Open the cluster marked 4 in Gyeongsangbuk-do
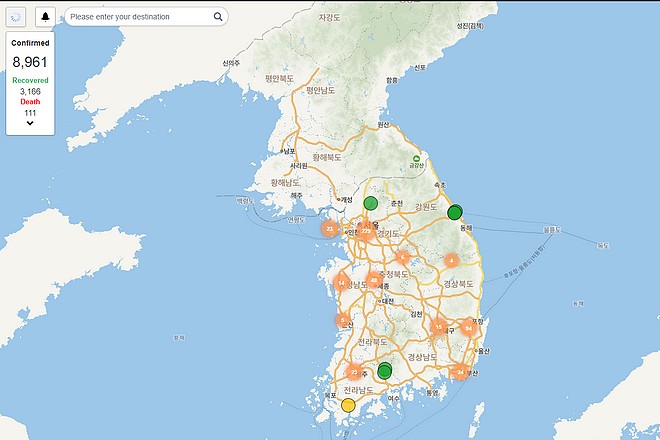The height and width of the screenshot is (440, 660). click(452, 261)
